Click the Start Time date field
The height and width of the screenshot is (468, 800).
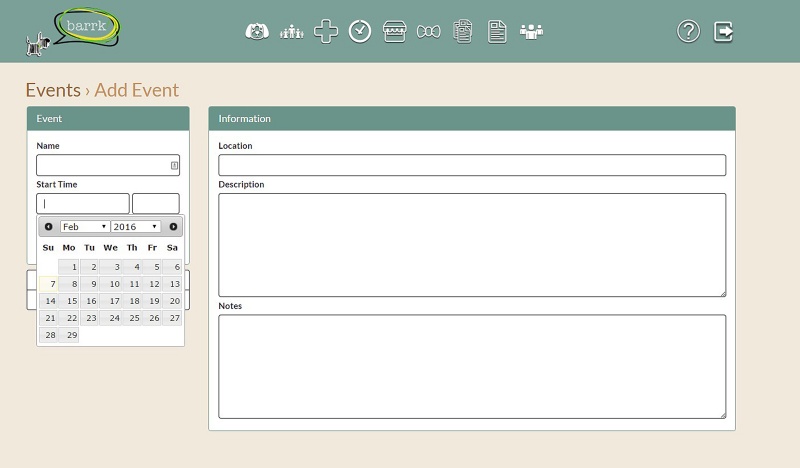tap(83, 204)
